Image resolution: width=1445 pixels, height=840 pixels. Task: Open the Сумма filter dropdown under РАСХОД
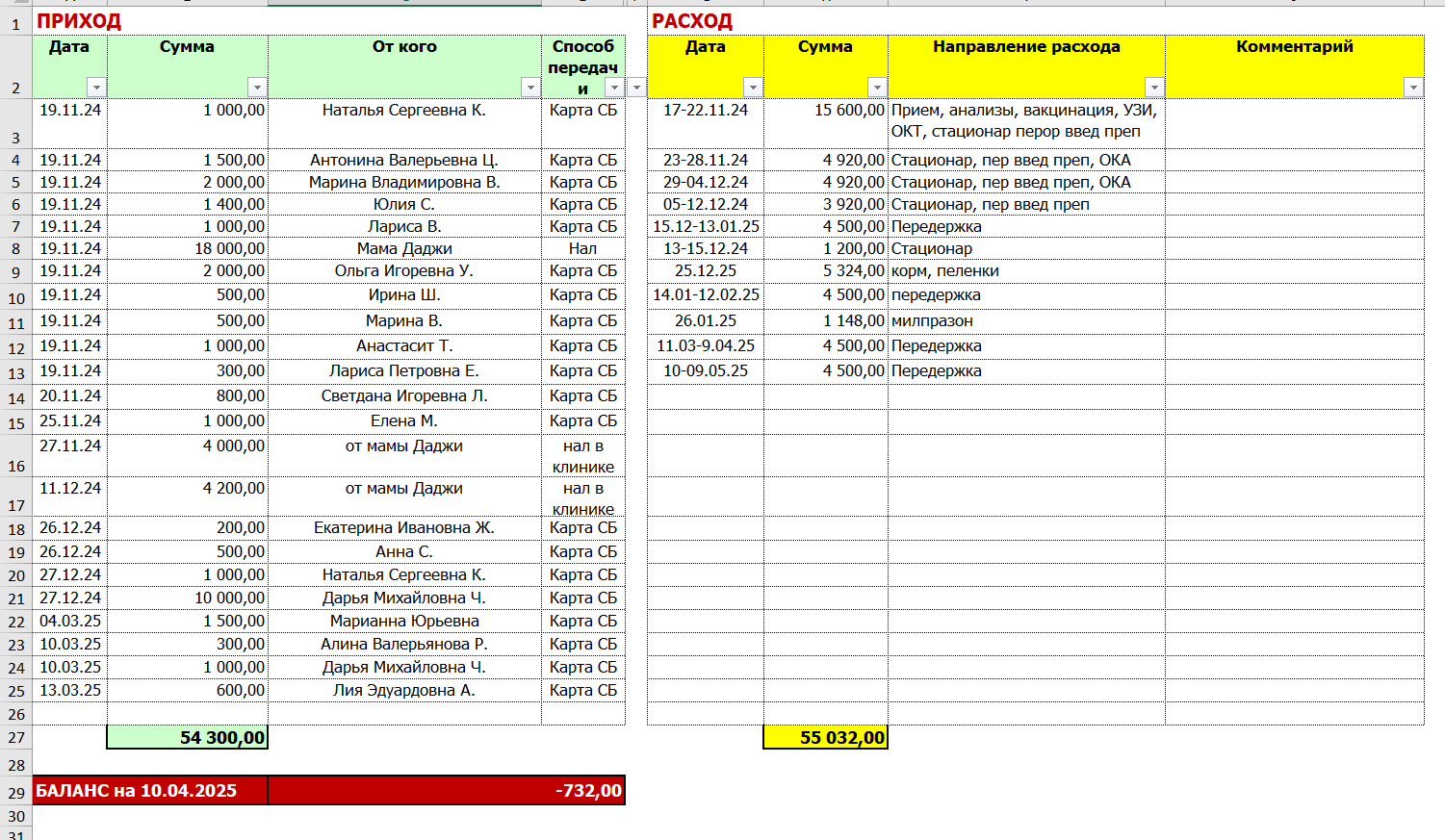(876, 88)
